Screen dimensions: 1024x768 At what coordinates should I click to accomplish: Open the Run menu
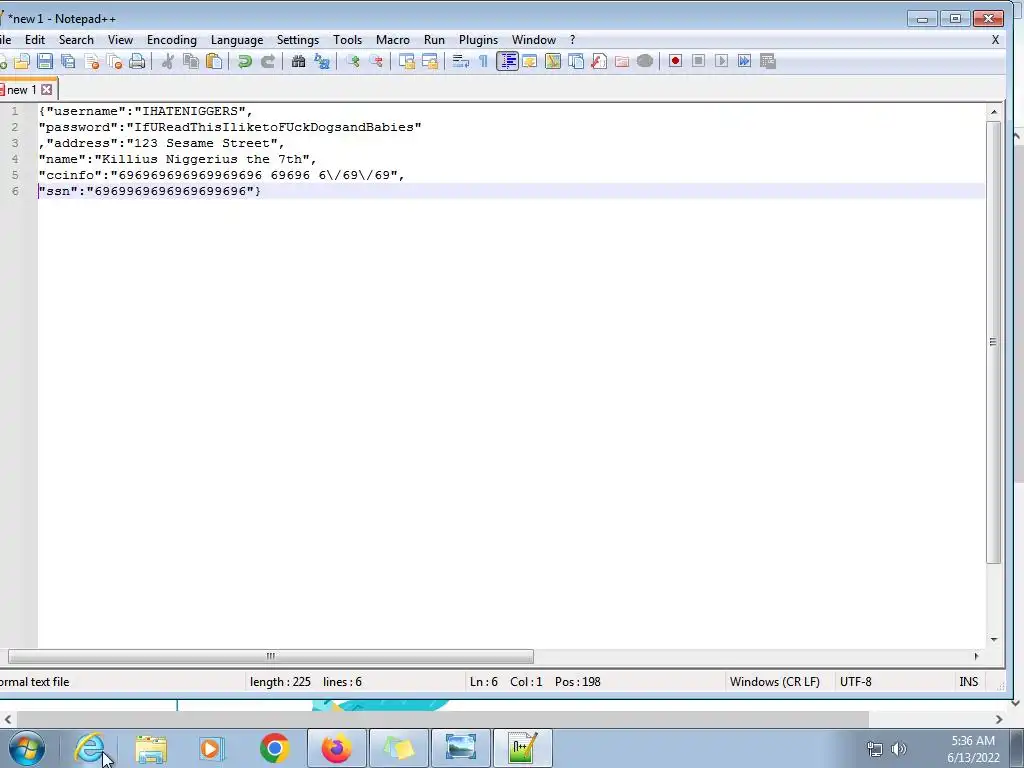tap(434, 40)
